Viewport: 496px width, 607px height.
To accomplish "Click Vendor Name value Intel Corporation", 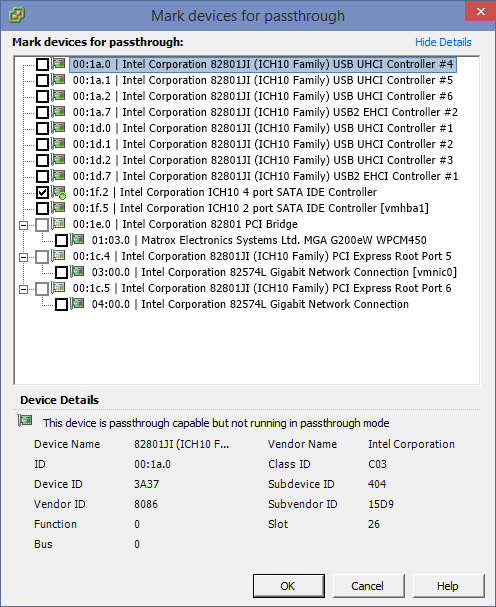I will 411,444.
